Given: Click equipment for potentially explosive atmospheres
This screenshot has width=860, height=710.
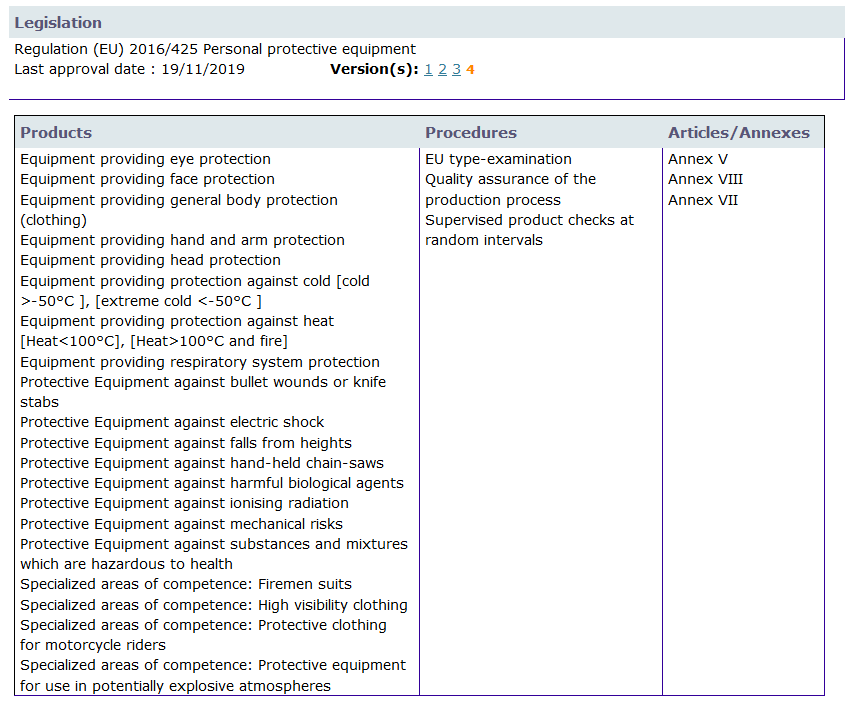Looking at the screenshot, I should pos(213,675).
